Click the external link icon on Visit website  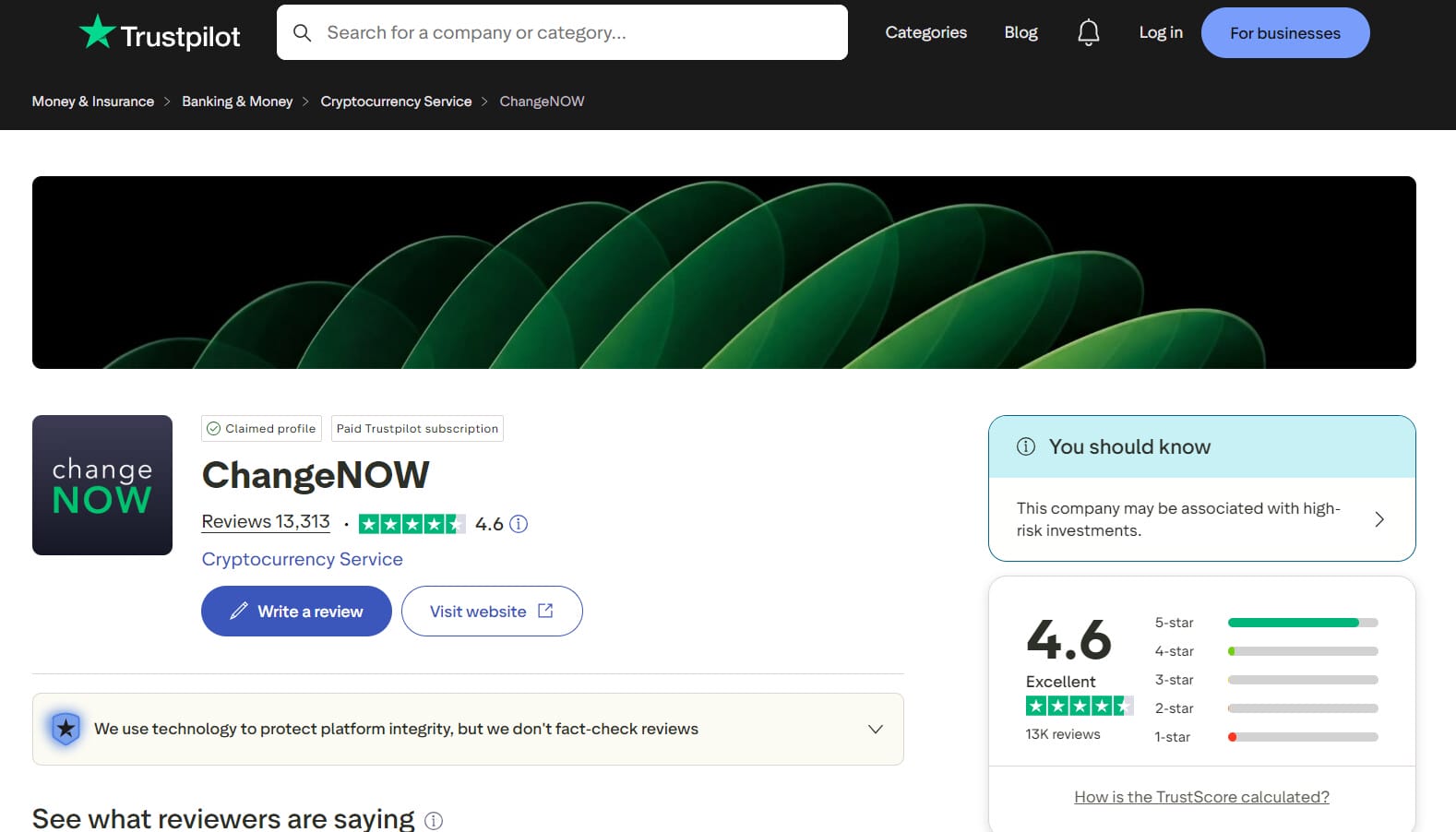tap(545, 611)
